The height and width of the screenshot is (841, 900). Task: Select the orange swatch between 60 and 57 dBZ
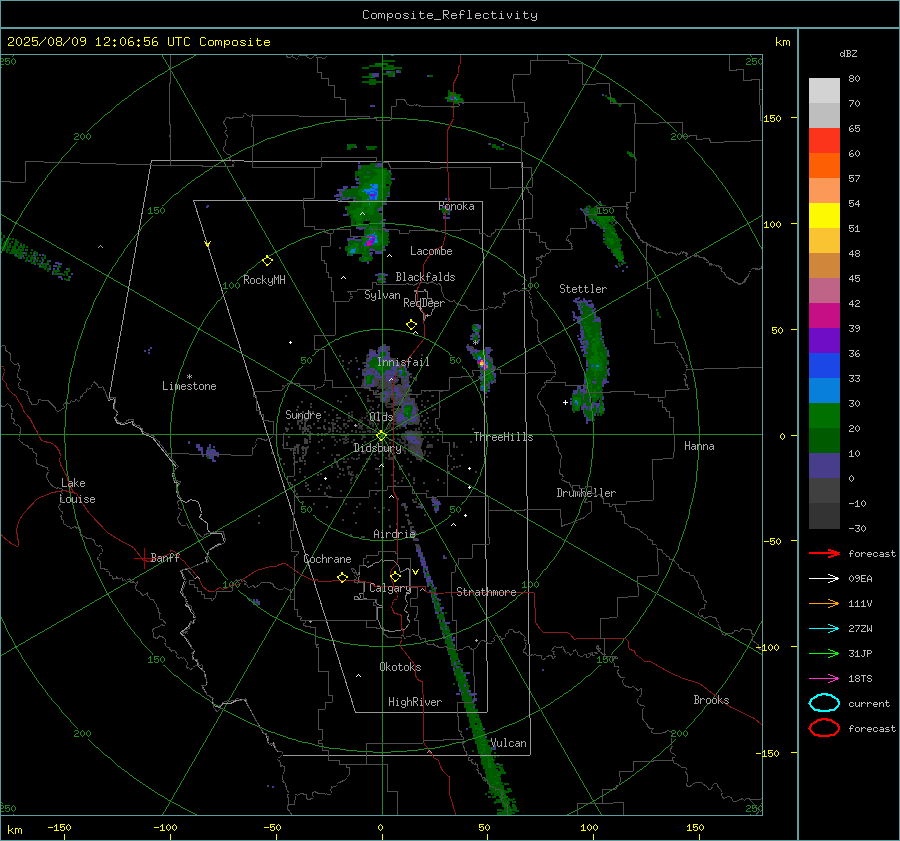point(824,166)
